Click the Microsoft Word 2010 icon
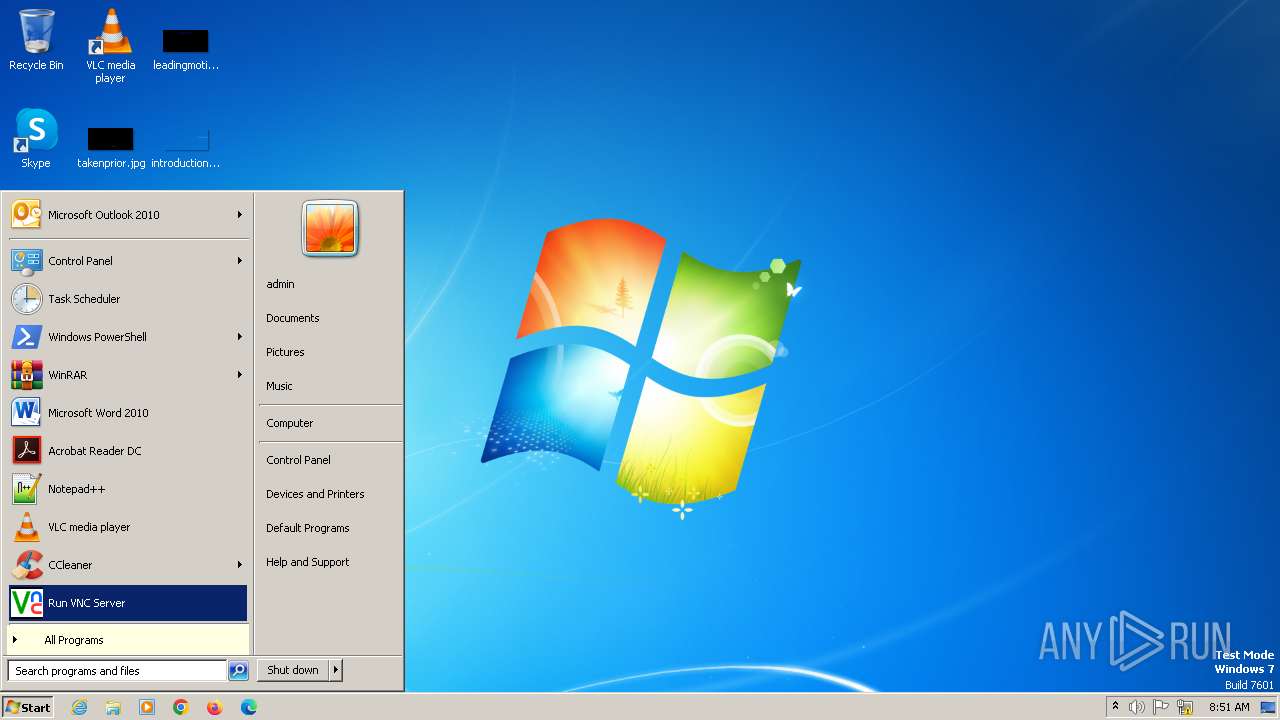1280x720 pixels. pos(27,412)
